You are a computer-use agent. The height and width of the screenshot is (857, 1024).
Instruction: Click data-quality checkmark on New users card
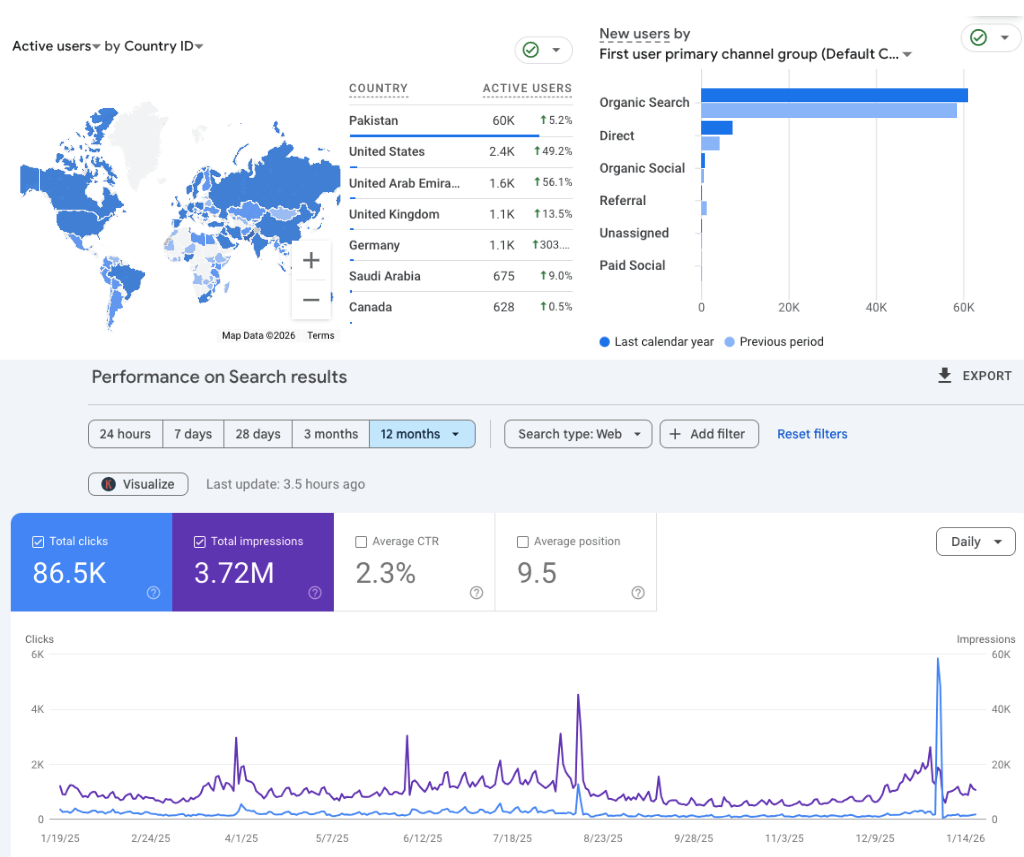977,38
